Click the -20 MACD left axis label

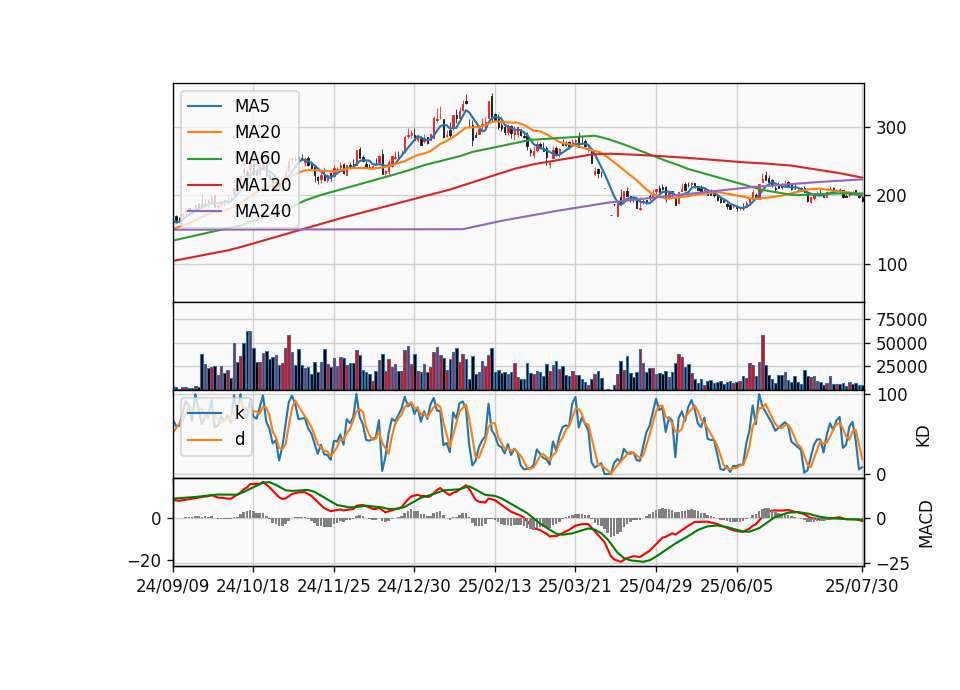point(144,560)
